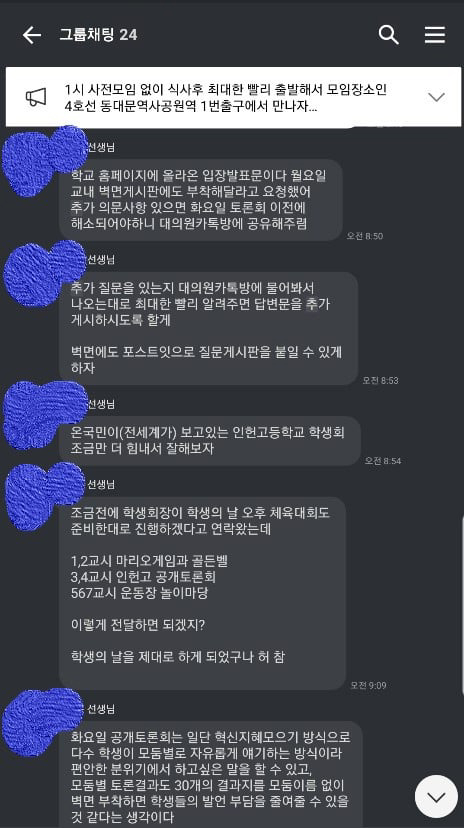Jump to latest message round button
The width and height of the screenshot is (464, 828).
436,796
